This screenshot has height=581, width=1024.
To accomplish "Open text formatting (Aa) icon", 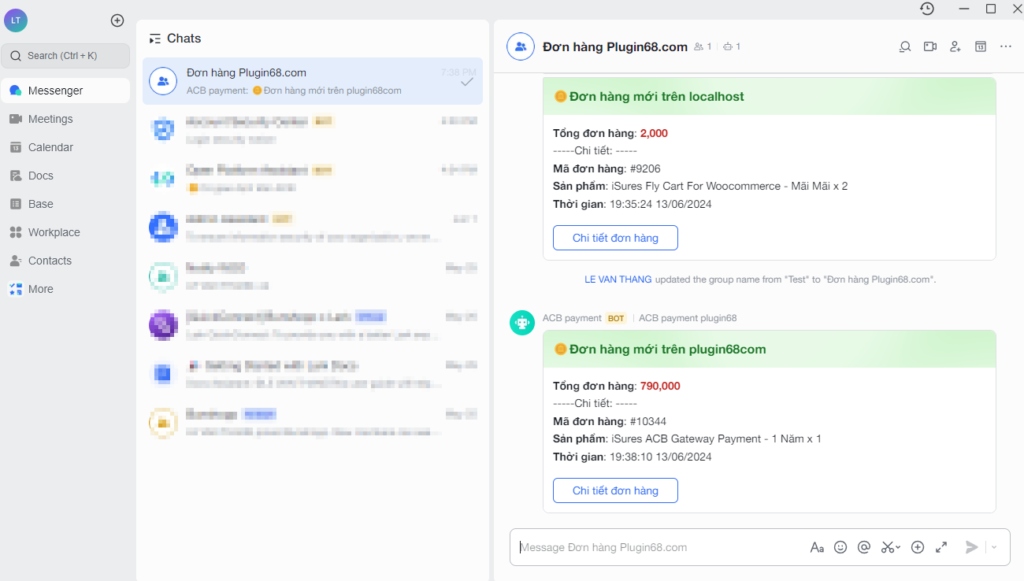I will [817, 547].
